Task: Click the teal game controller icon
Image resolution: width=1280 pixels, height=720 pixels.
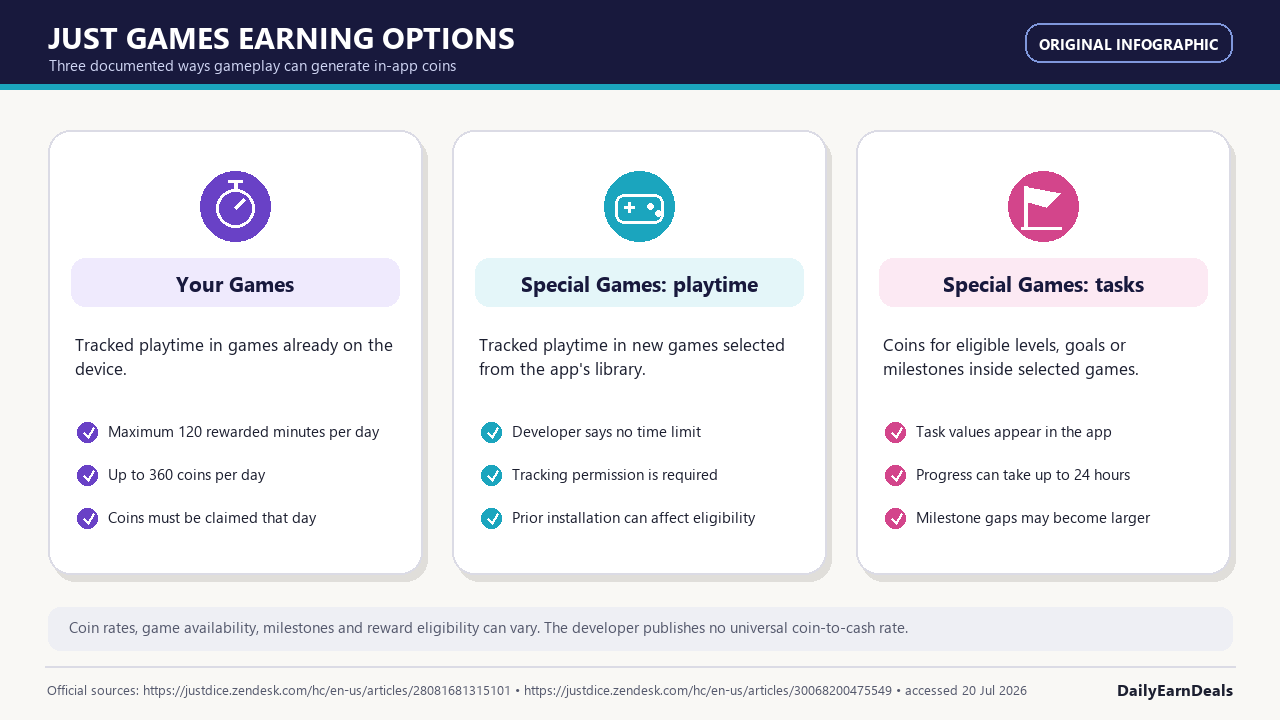Action: 639,206
